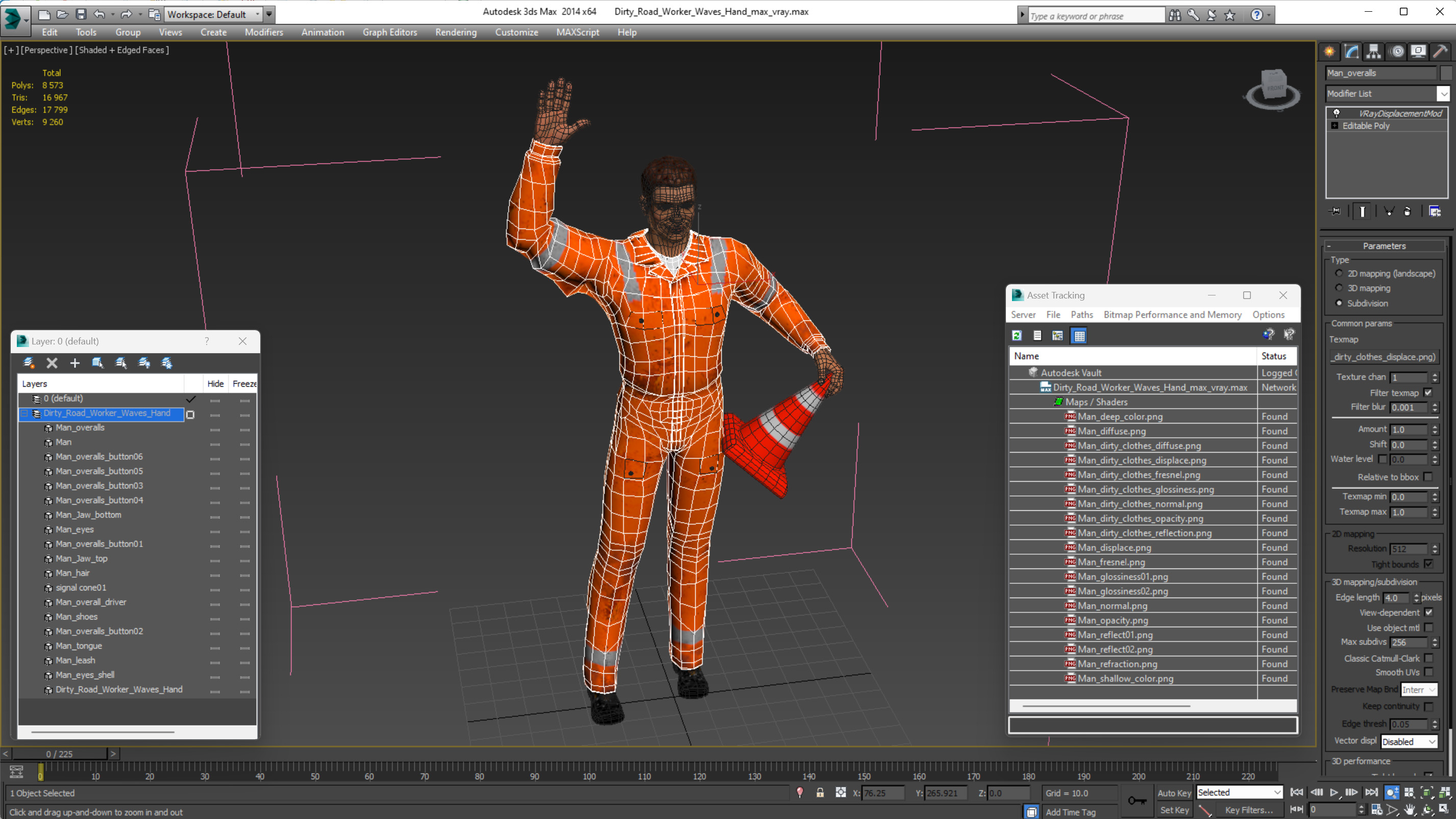Click the Save File toolbar icon
Viewport: 1456px width, 819px height.
tap(81, 14)
